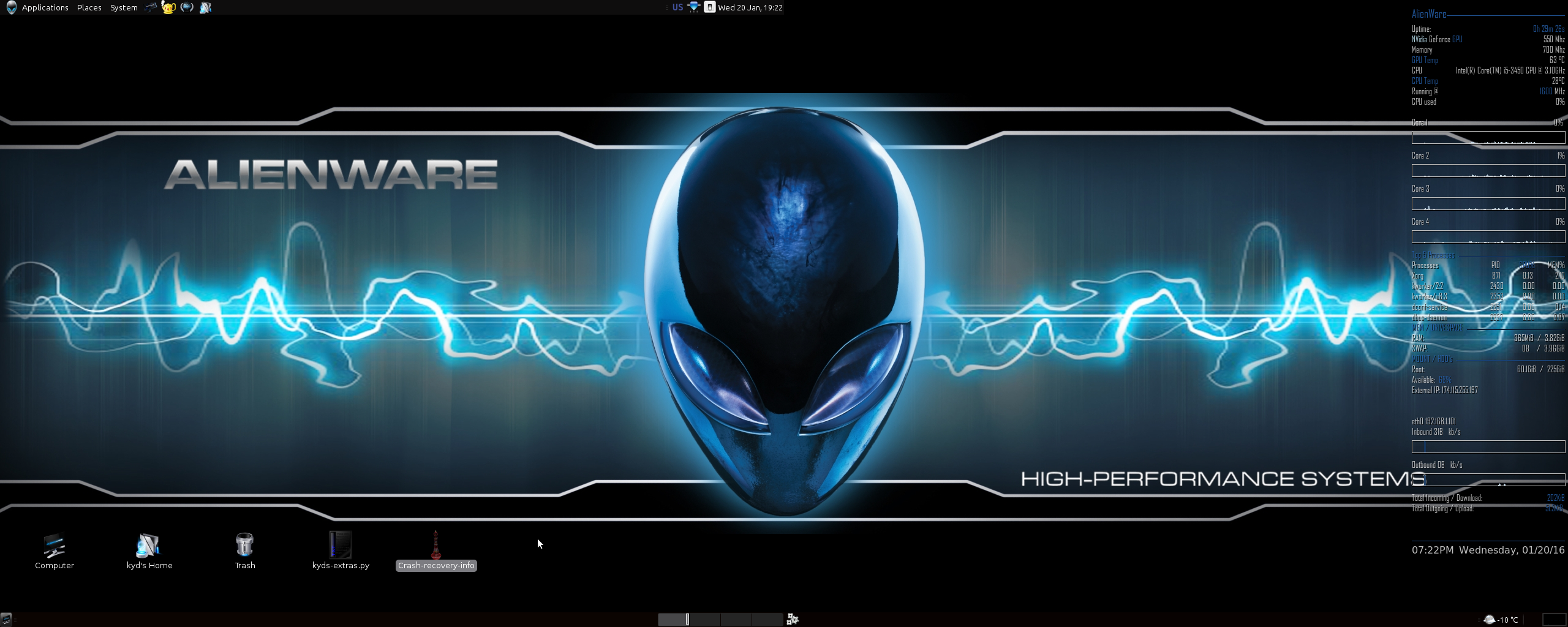Click the Core 1 usage graph
1568x627 pixels.
1488,138
